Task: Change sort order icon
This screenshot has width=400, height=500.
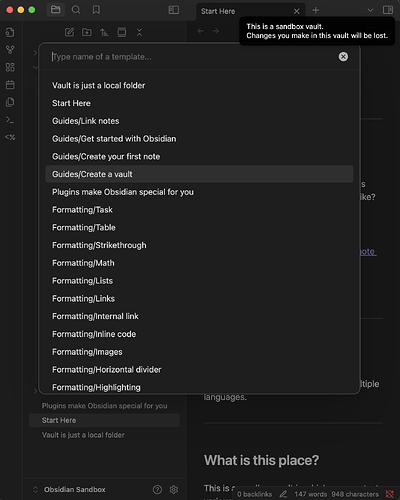Action: click(x=104, y=32)
